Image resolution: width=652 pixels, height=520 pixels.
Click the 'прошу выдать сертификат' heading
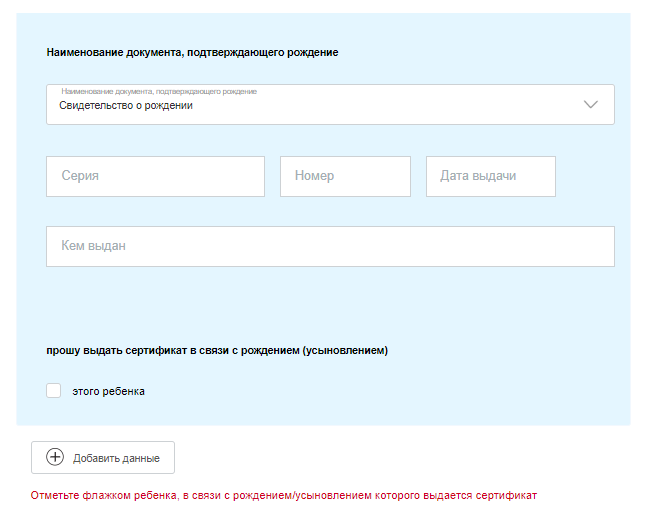pyautogui.click(x=217, y=351)
